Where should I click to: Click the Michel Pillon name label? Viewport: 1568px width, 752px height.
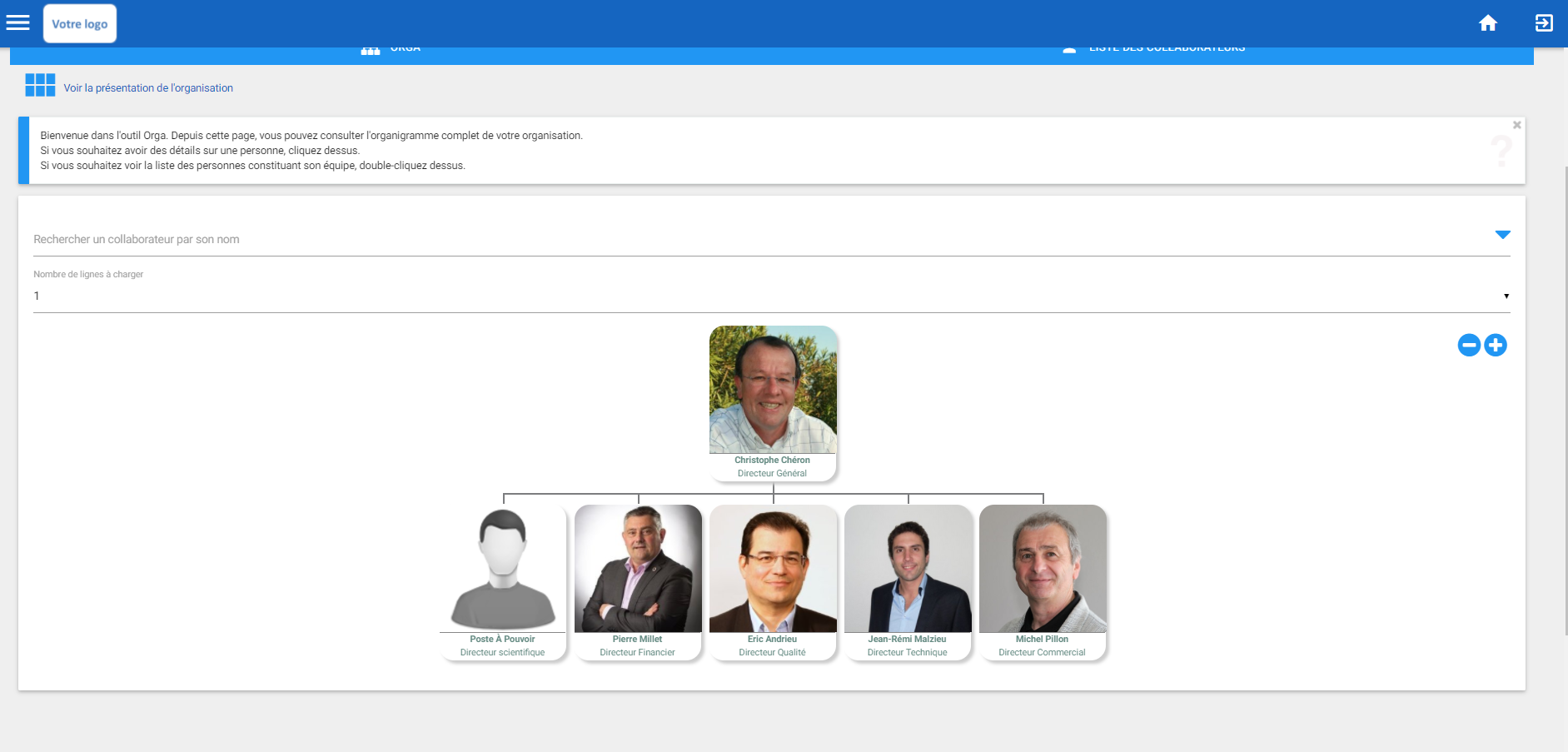click(1043, 640)
